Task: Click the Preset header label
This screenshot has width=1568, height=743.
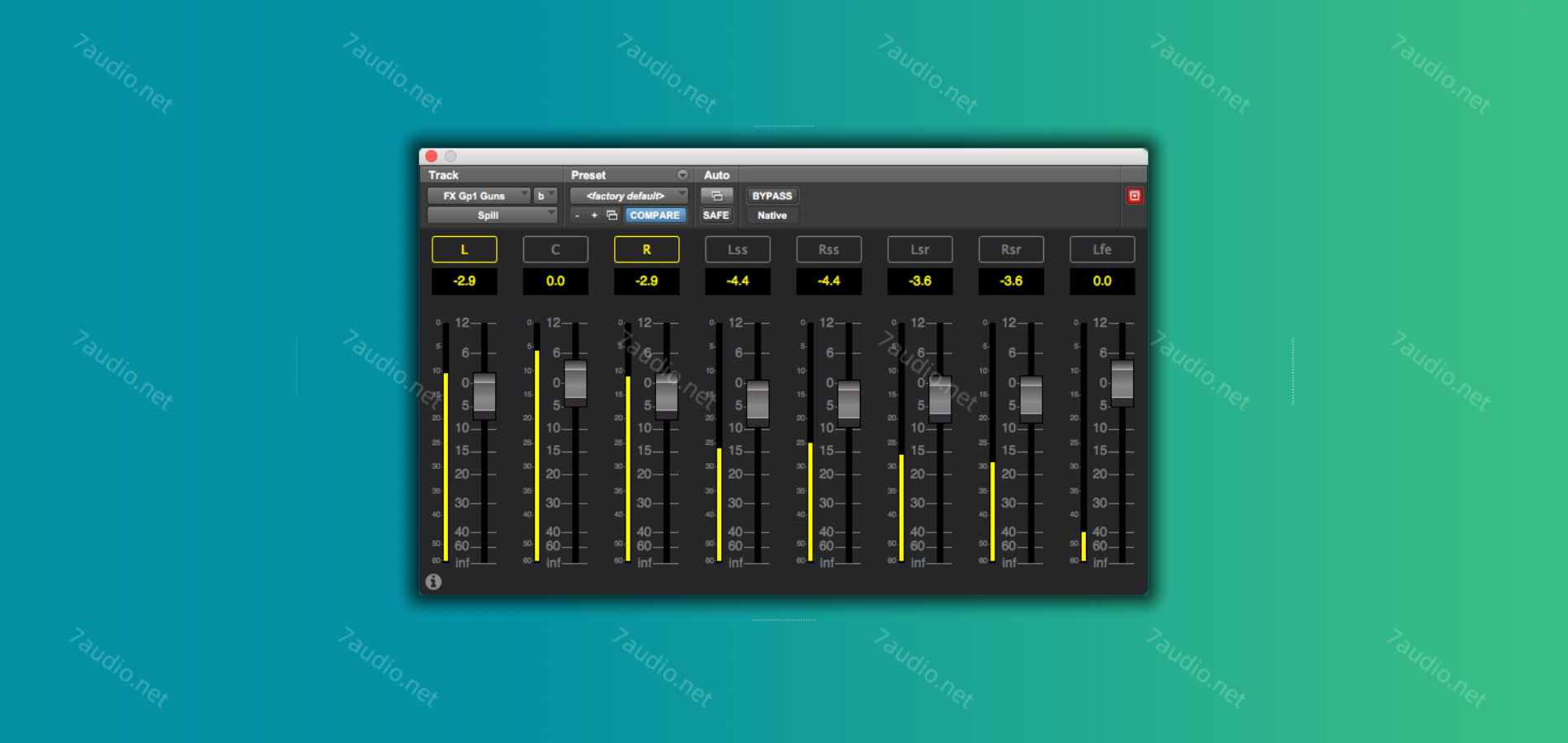Action: (588, 175)
